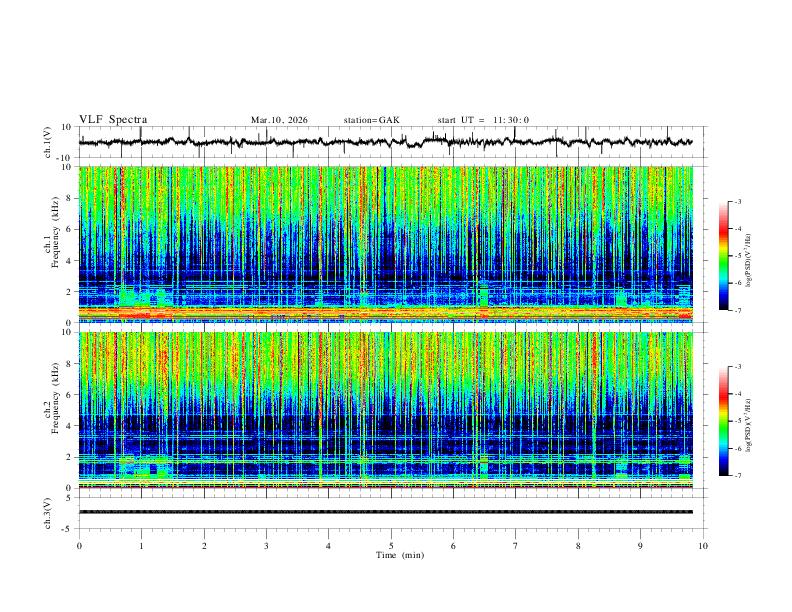Click the "0" tick on the time axis
The image size is (792, 612).
click(79, 546)
